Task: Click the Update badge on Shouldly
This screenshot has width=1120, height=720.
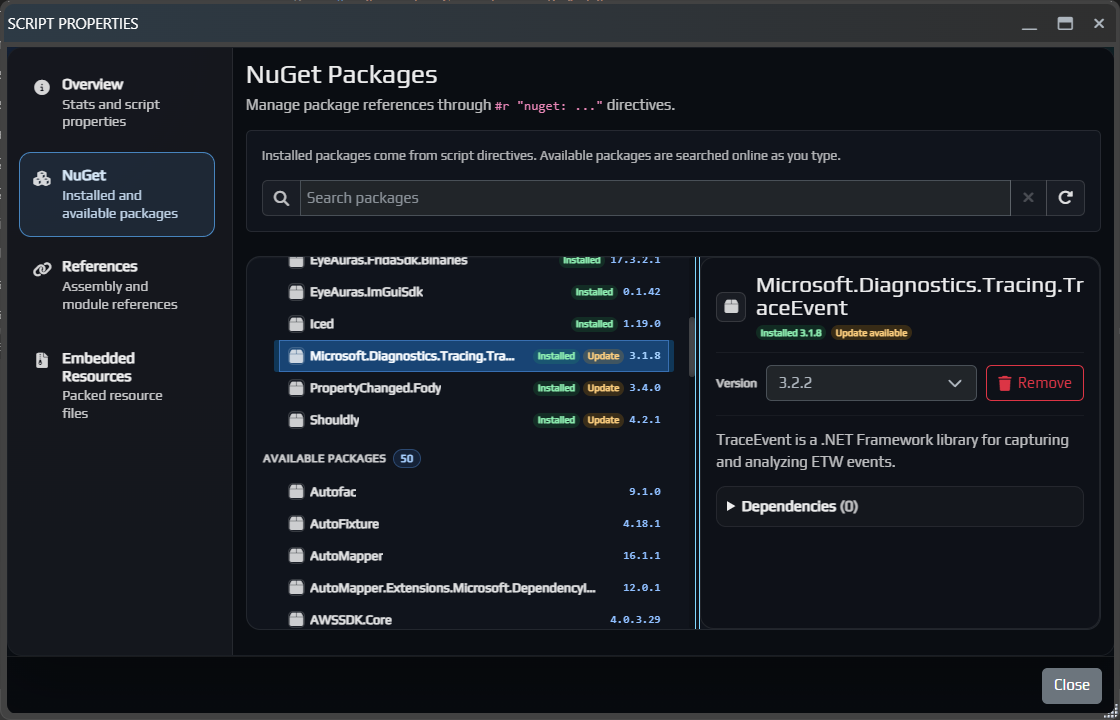Action: (x=602, y=420)
